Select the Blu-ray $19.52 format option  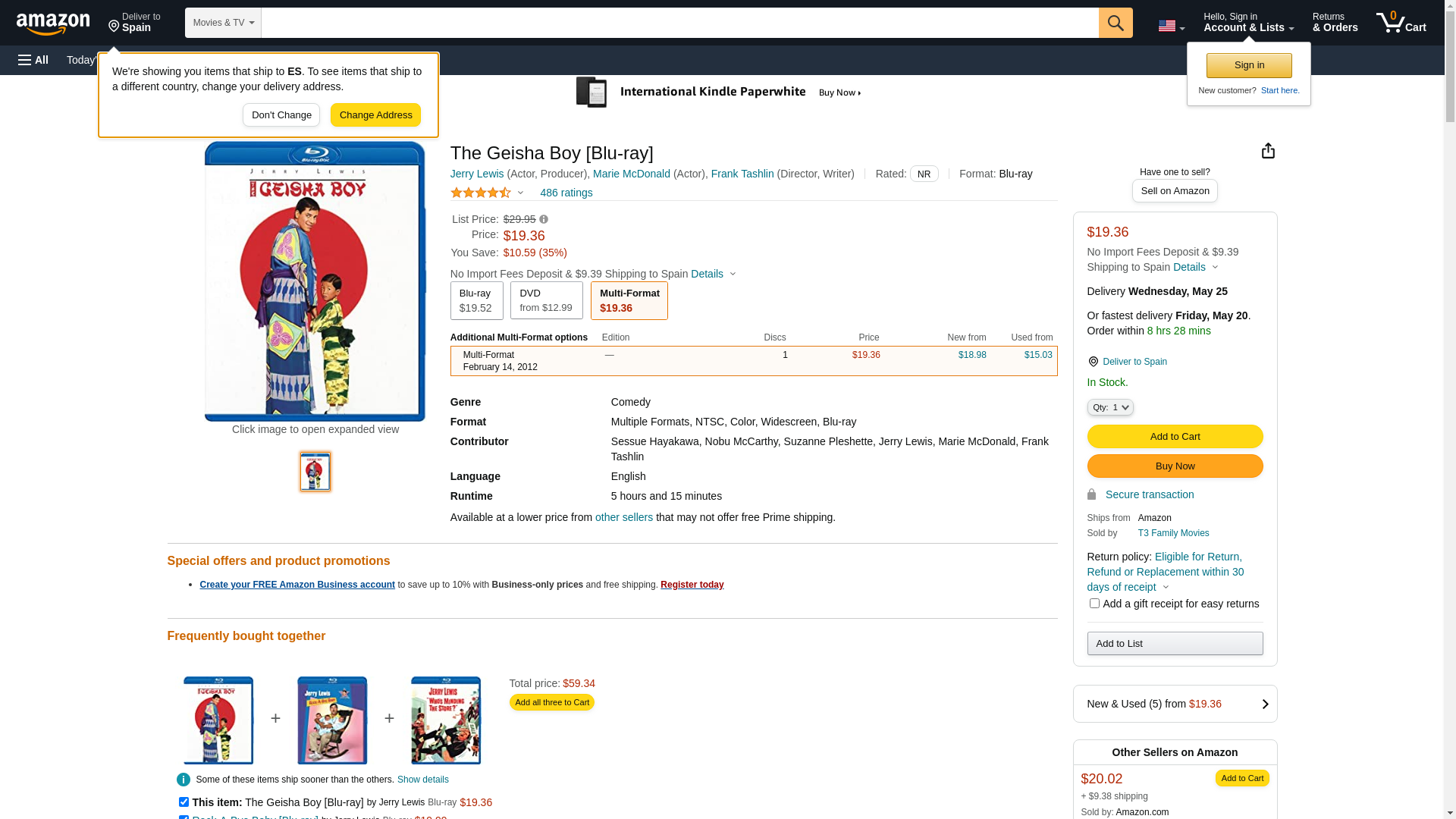pyautogui.click(x=476, y=300)
